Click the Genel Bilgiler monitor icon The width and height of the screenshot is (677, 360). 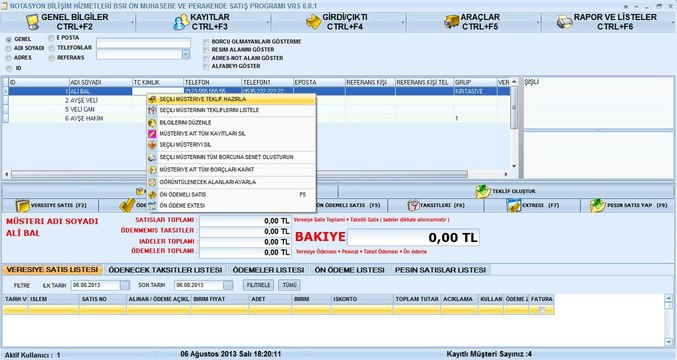point(32,22)
